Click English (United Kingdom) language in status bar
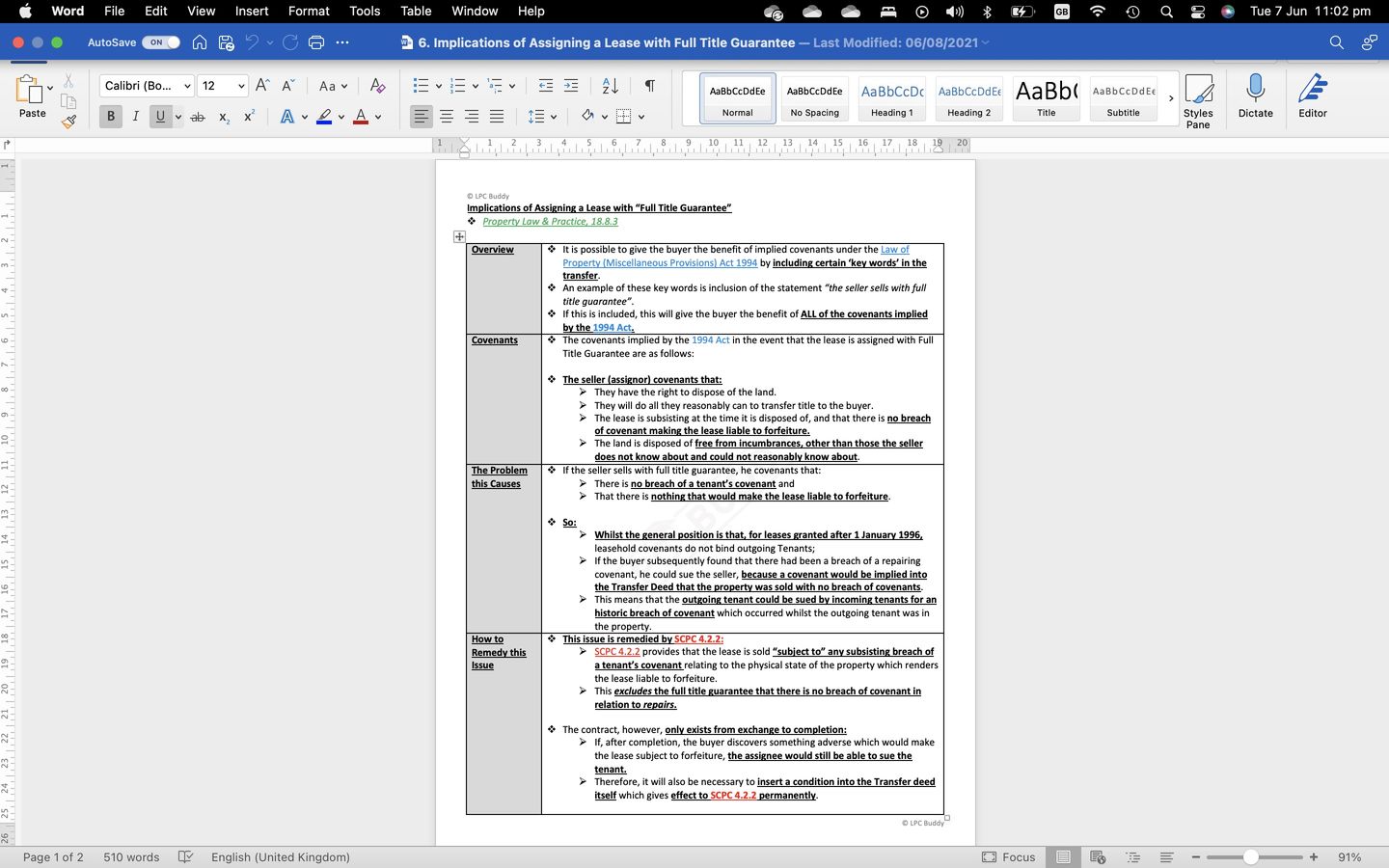This screenshot has height=868, width=1389. click(x=281, y=856)
